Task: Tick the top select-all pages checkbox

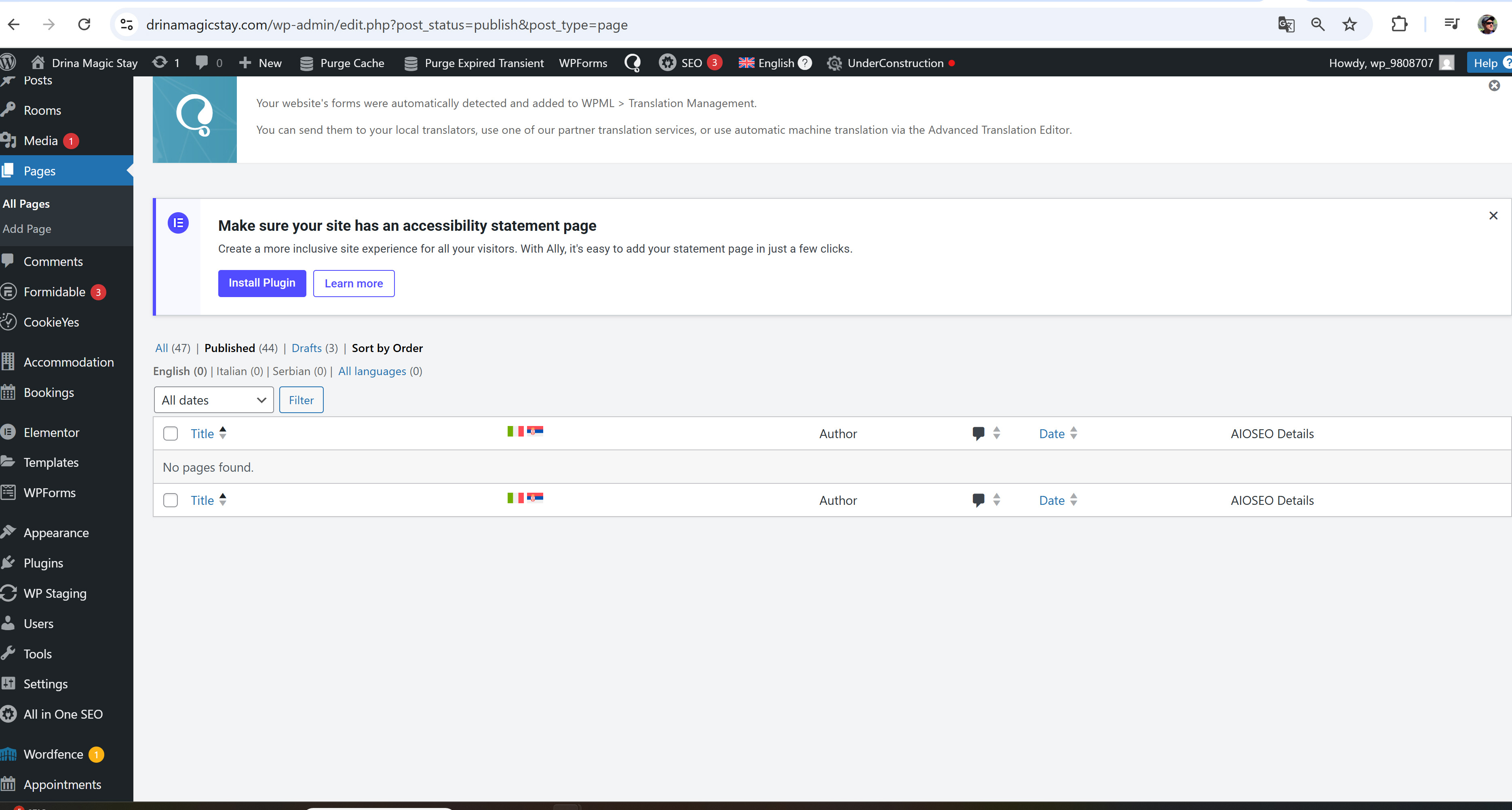Action: (170, 434)
